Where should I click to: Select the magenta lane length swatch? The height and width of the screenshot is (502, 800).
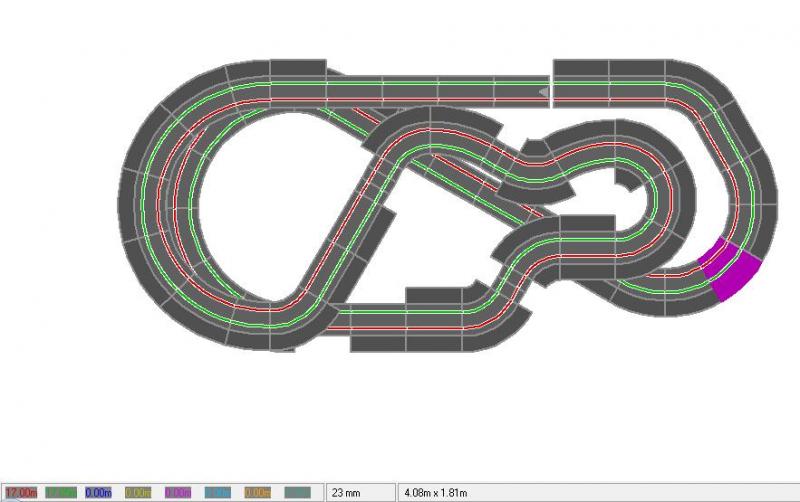[178, 492]
